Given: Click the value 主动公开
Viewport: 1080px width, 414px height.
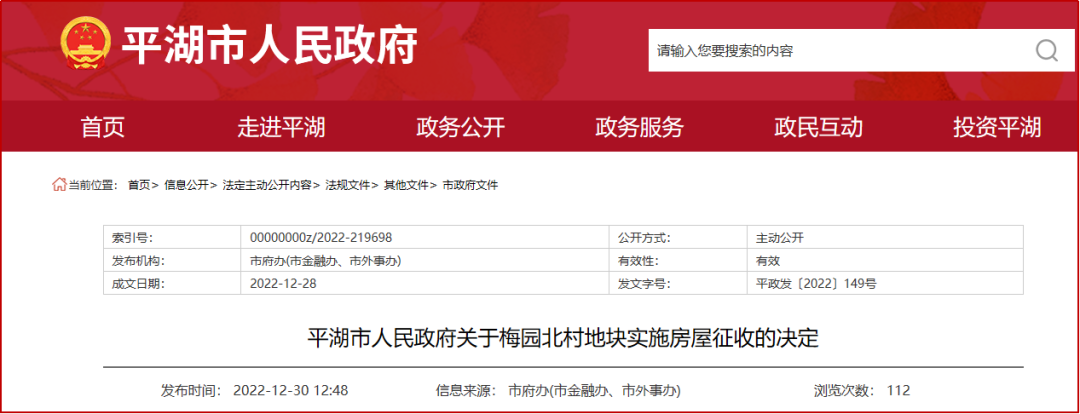Looking at the screenshot, I should [780, 238].
